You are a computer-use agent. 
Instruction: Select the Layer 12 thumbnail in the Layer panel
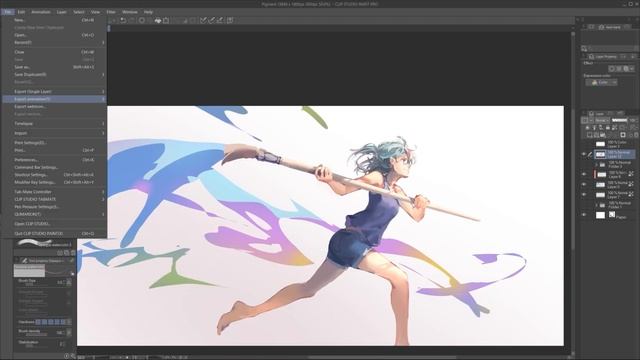[x=600, y=155]
